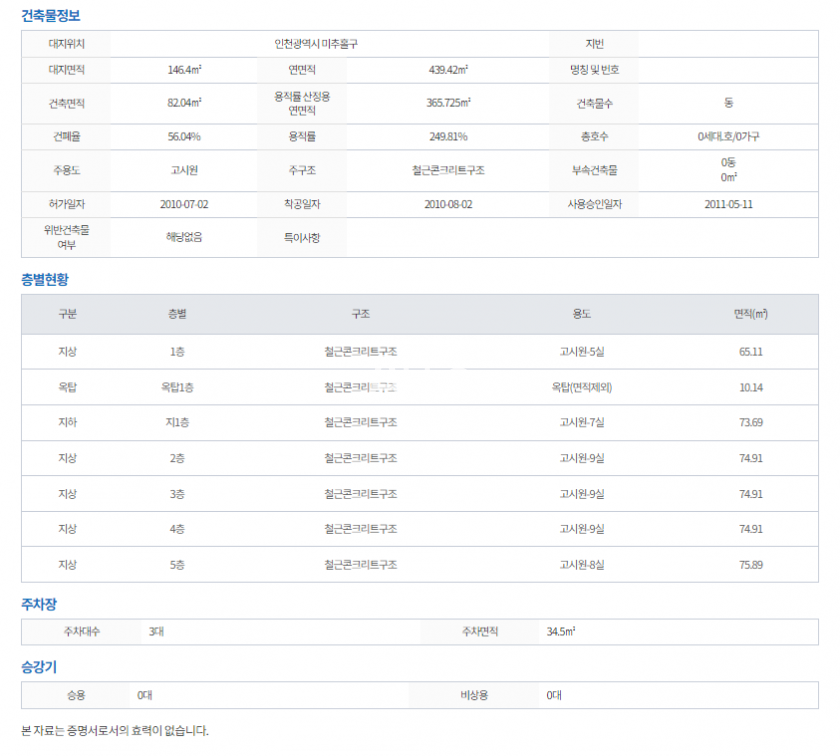Click the 층별현황 section heading
The image size is (840, 756).
click(x=45, y=279)
